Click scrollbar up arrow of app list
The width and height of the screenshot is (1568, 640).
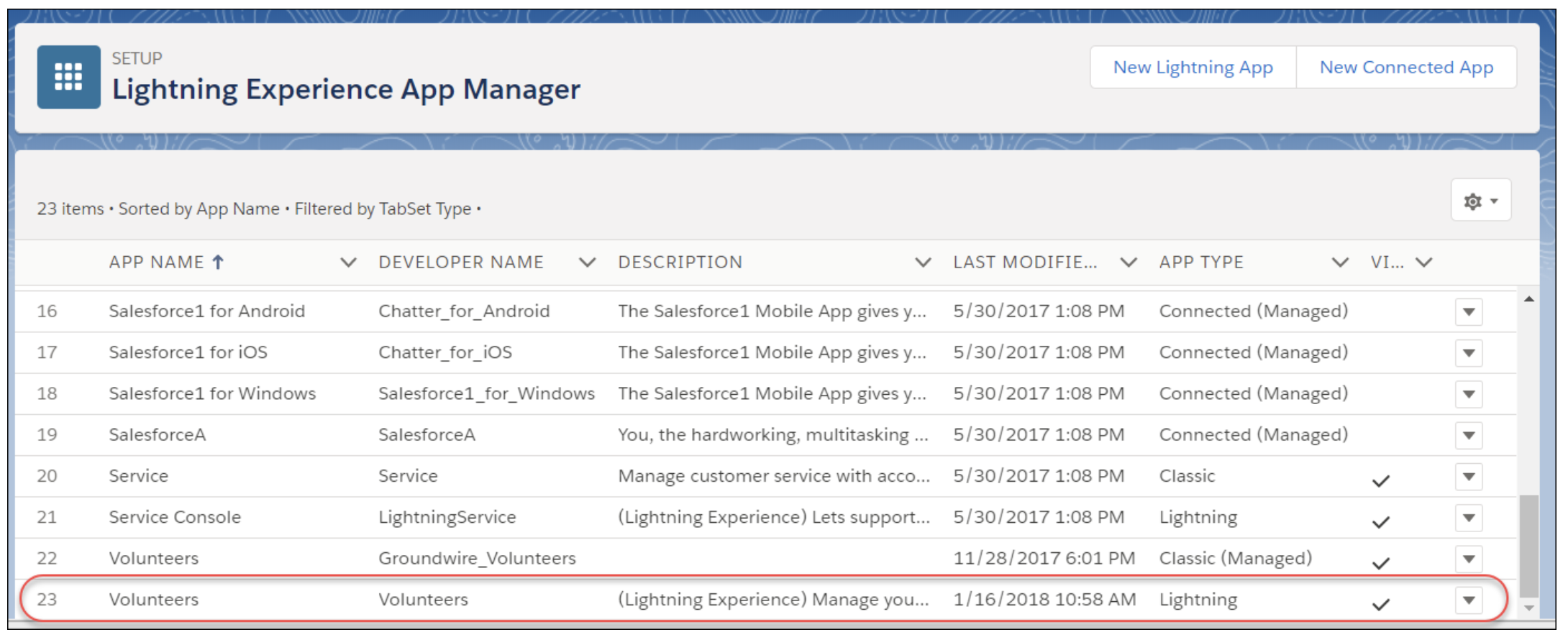(x=1529, y=299)
